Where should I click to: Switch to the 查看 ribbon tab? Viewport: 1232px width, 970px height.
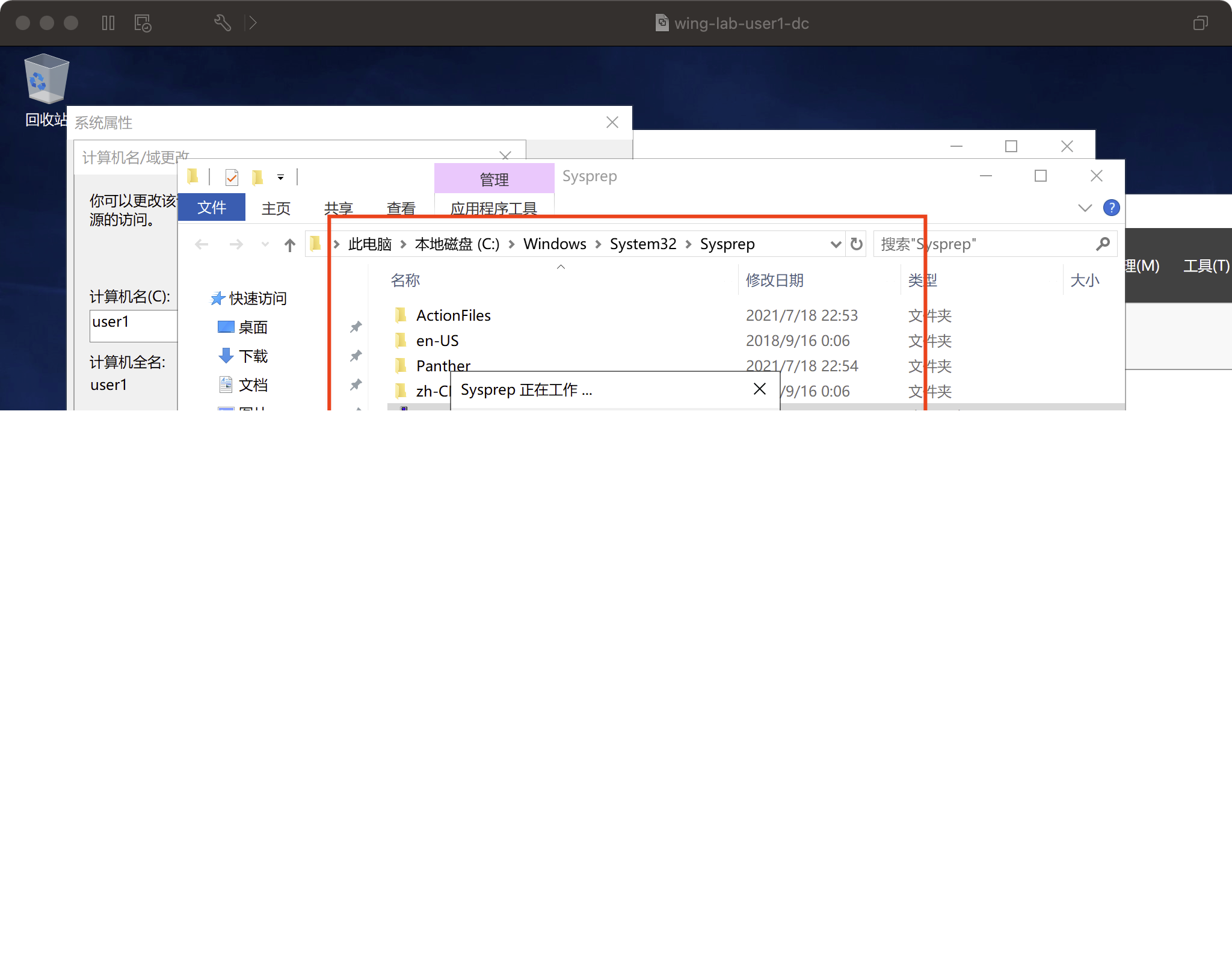401,208
